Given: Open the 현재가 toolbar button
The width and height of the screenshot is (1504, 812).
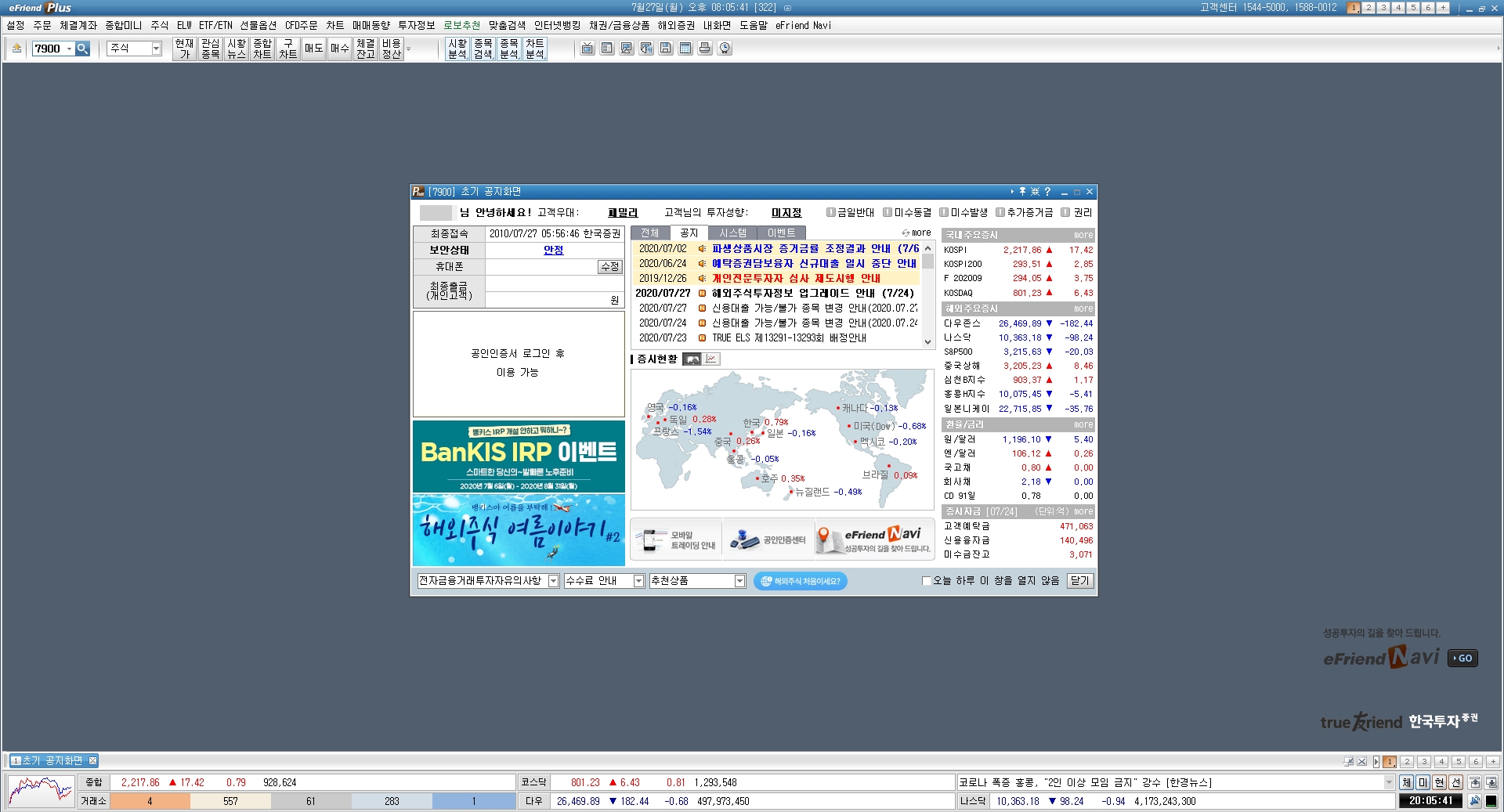Looking at the screenshot, I should click(x=184, y=49).
